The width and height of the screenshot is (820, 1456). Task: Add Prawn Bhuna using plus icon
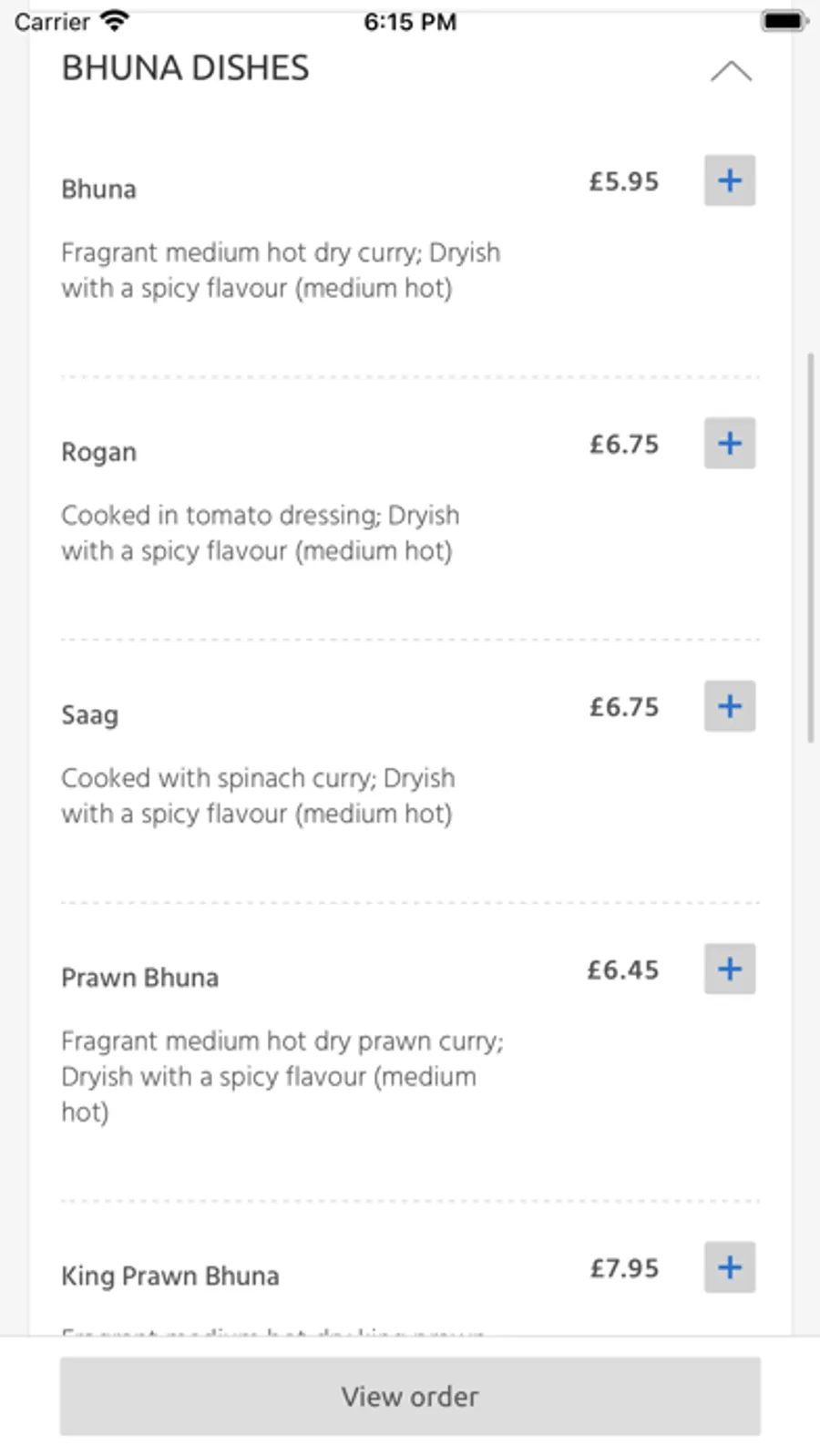(729, 969)
